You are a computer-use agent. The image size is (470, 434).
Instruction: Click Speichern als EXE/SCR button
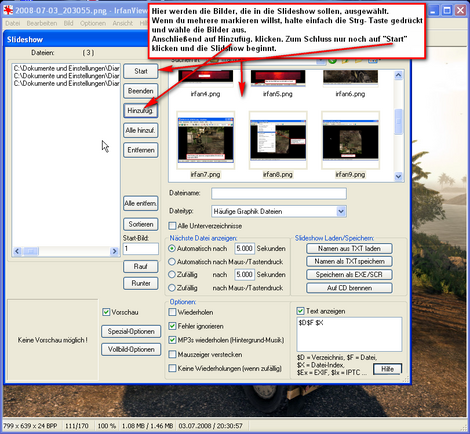coord(349,275)
